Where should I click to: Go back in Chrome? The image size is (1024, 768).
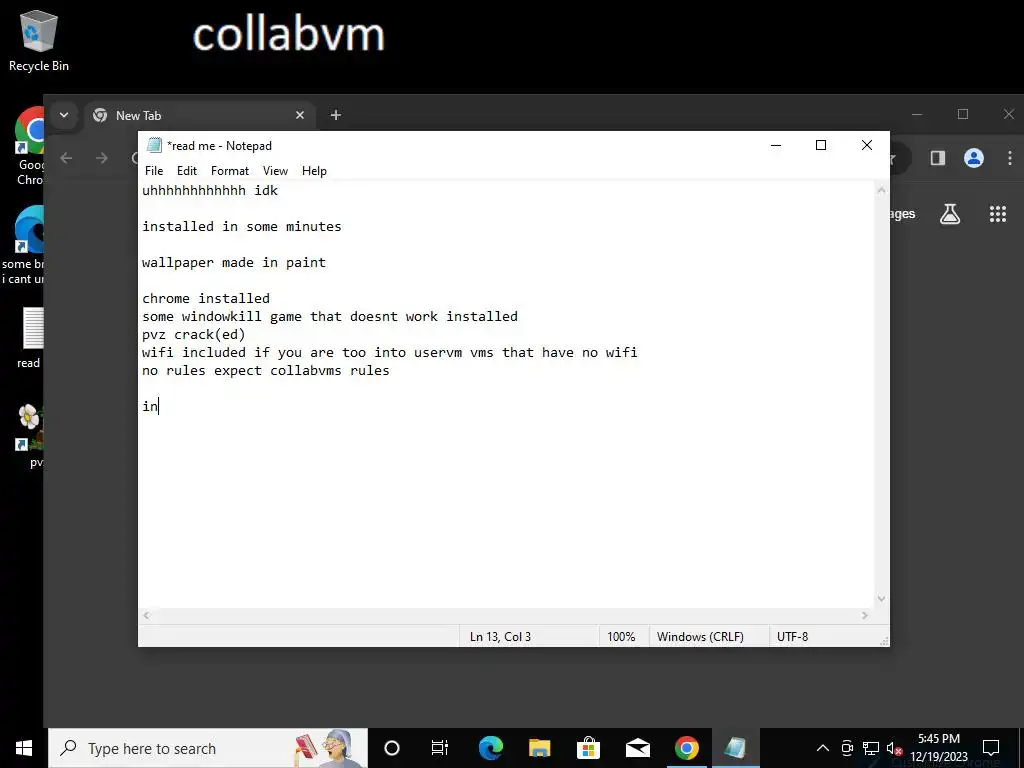point(66,157)
